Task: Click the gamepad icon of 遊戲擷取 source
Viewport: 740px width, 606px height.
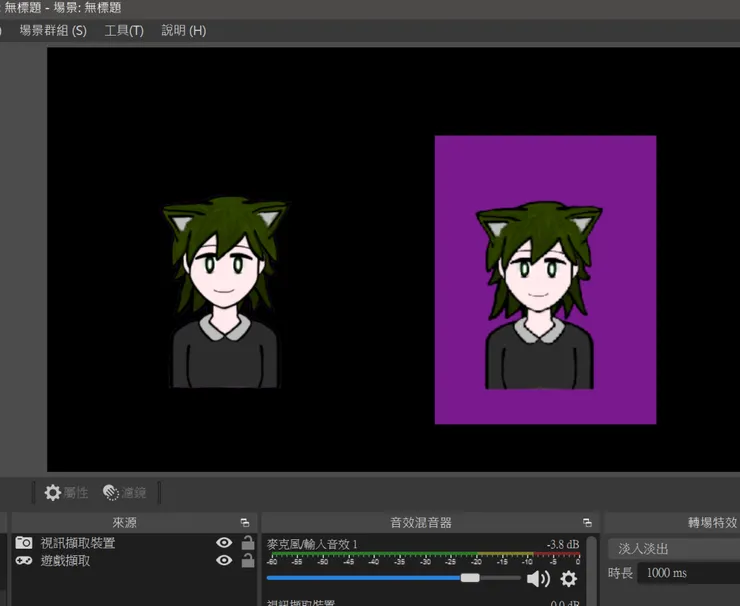Action: [x=24, y=561]
